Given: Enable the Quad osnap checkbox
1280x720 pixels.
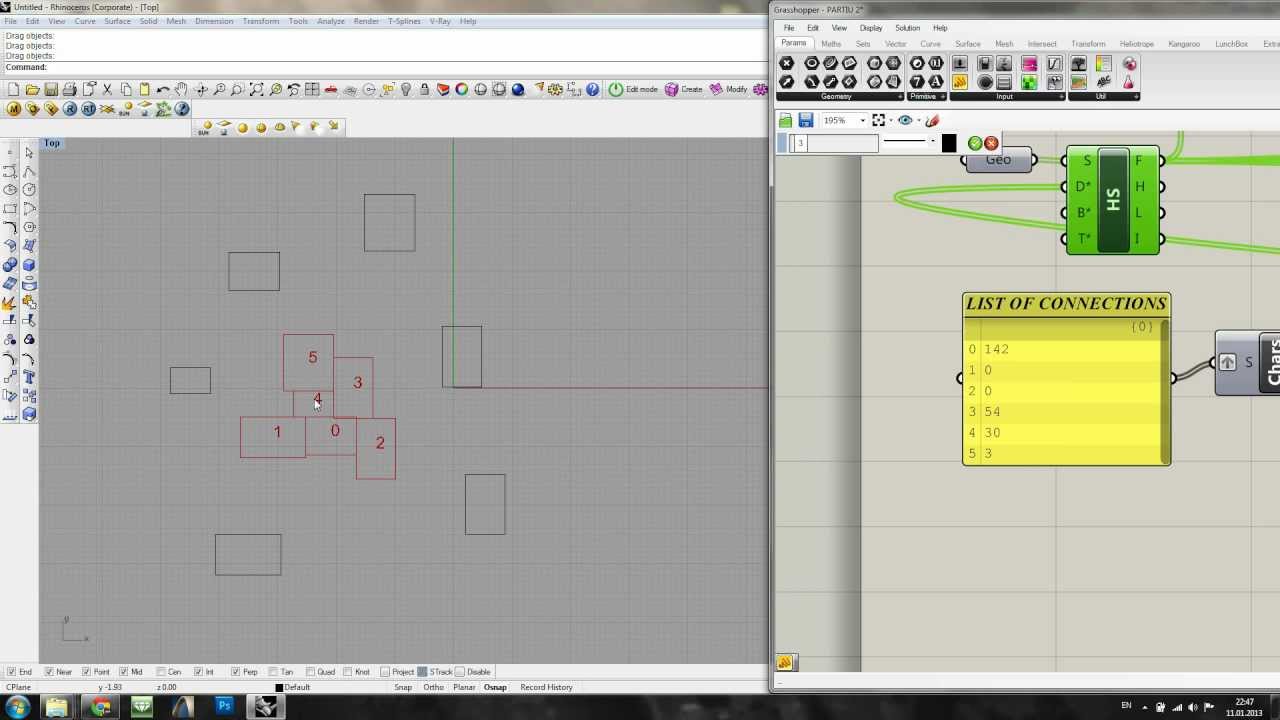Looking at the screenshot, I should pyautogui.click(x=311, y=672).
